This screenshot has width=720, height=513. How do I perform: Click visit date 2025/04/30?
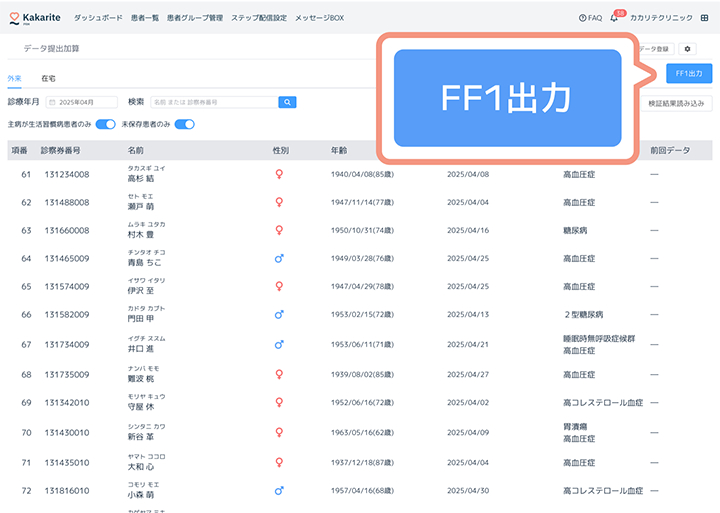(x=468, y=491)
